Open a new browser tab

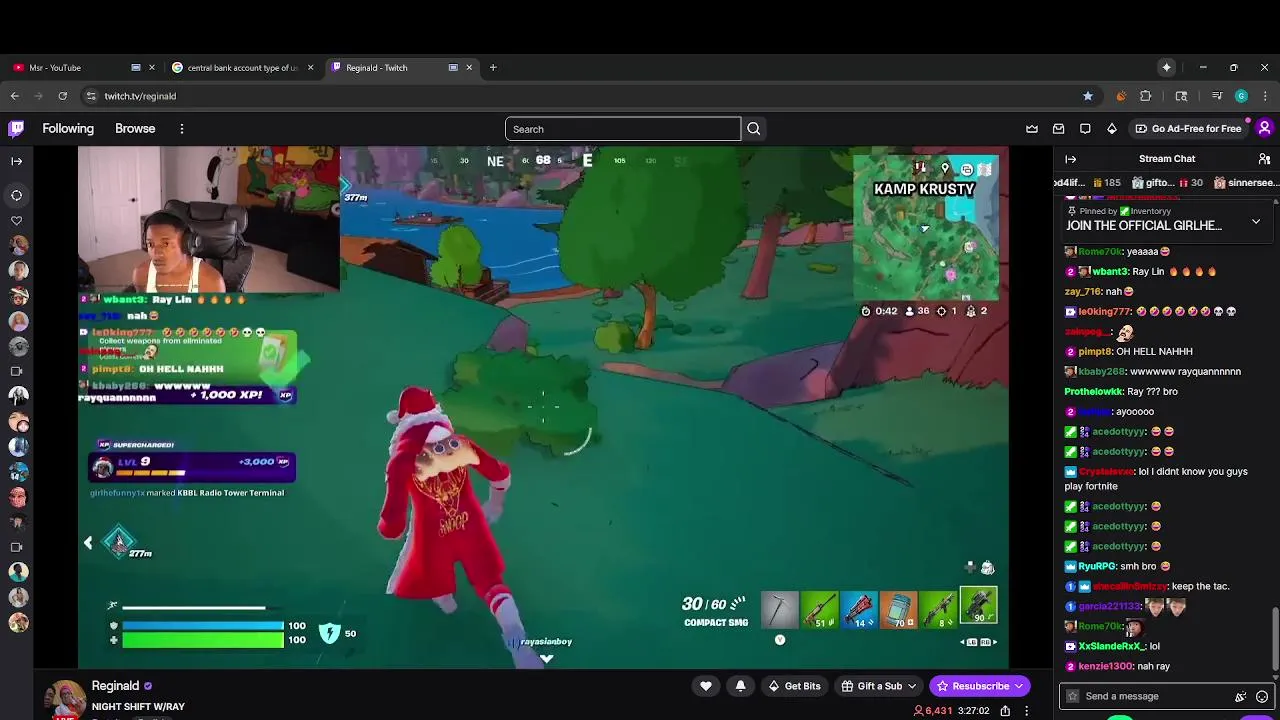(493, 67)
